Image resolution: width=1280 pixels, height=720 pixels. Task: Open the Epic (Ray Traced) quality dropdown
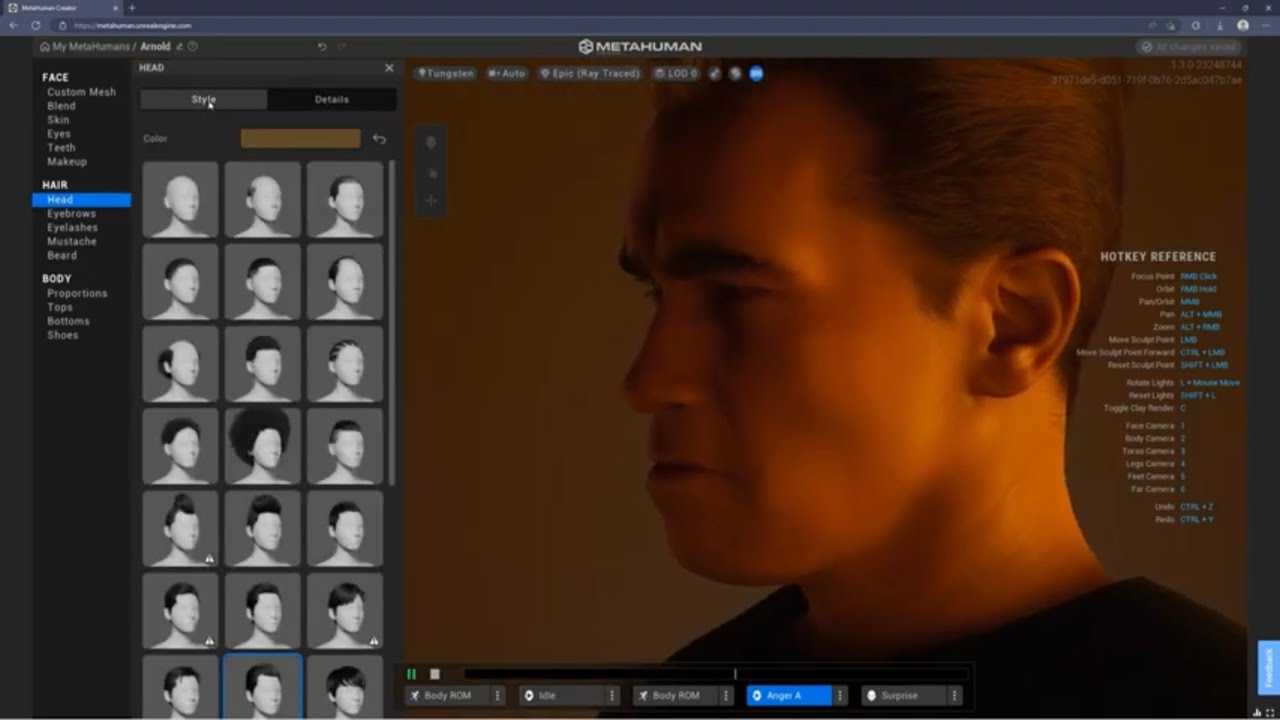pos(589,73)
